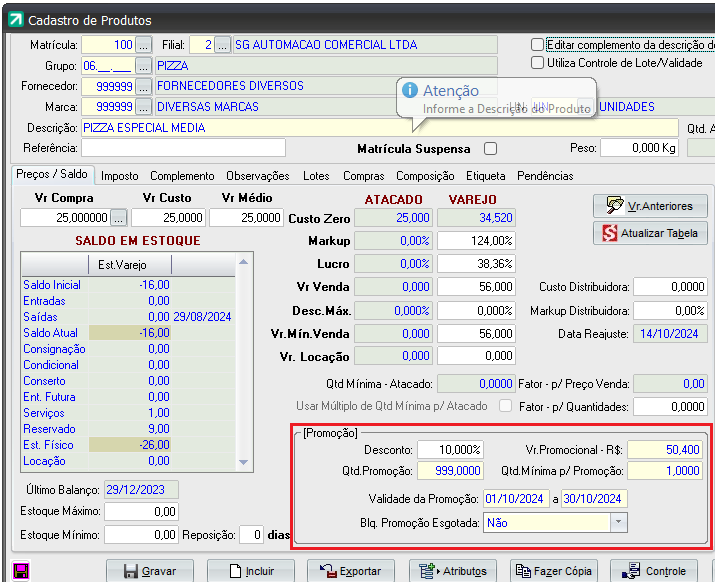Enable Editar complemento da descrição checkbox
Screen dimensions: 715x582
538,45
